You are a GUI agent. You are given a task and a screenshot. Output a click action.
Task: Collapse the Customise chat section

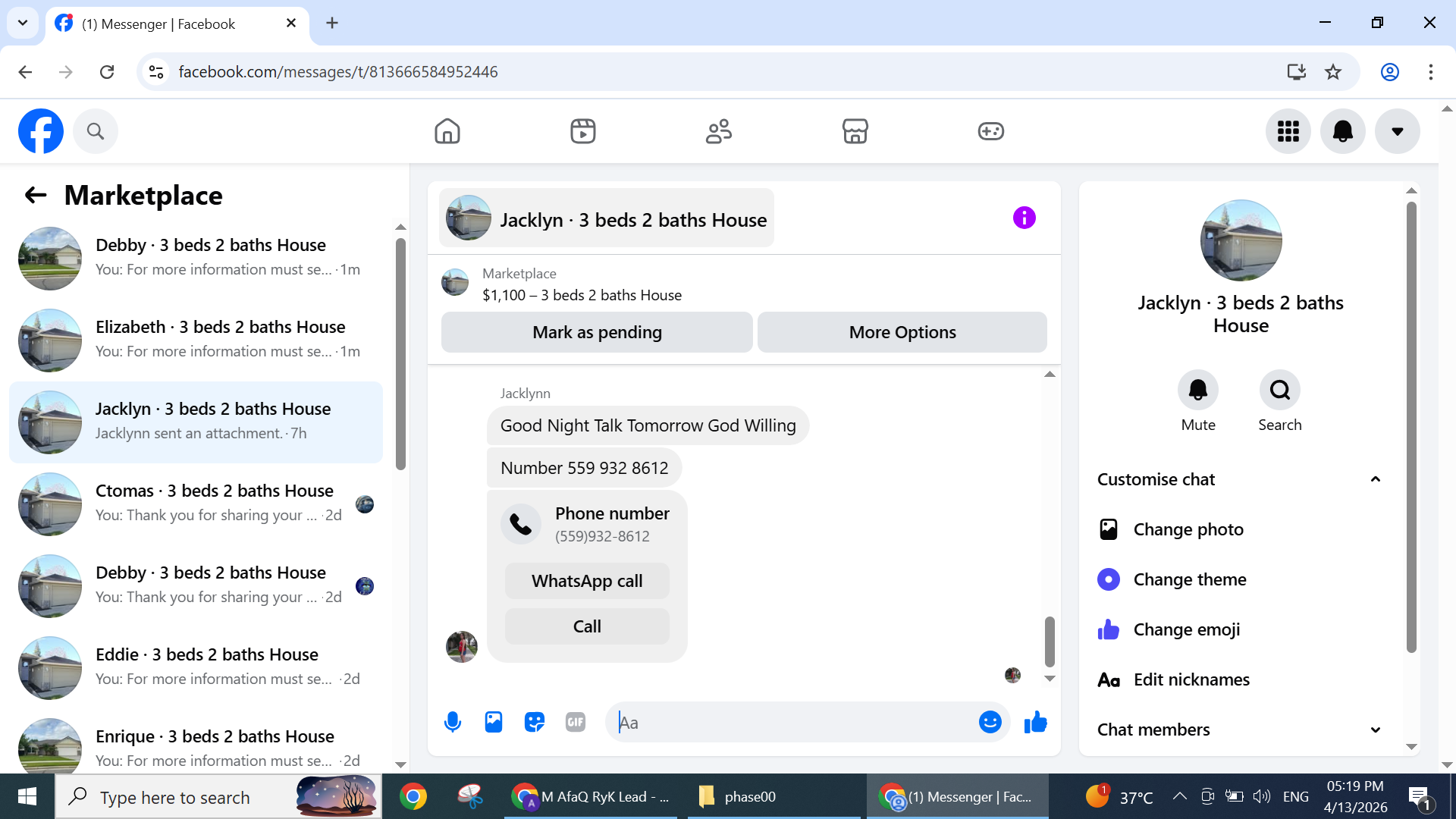tap(1241, 479)
